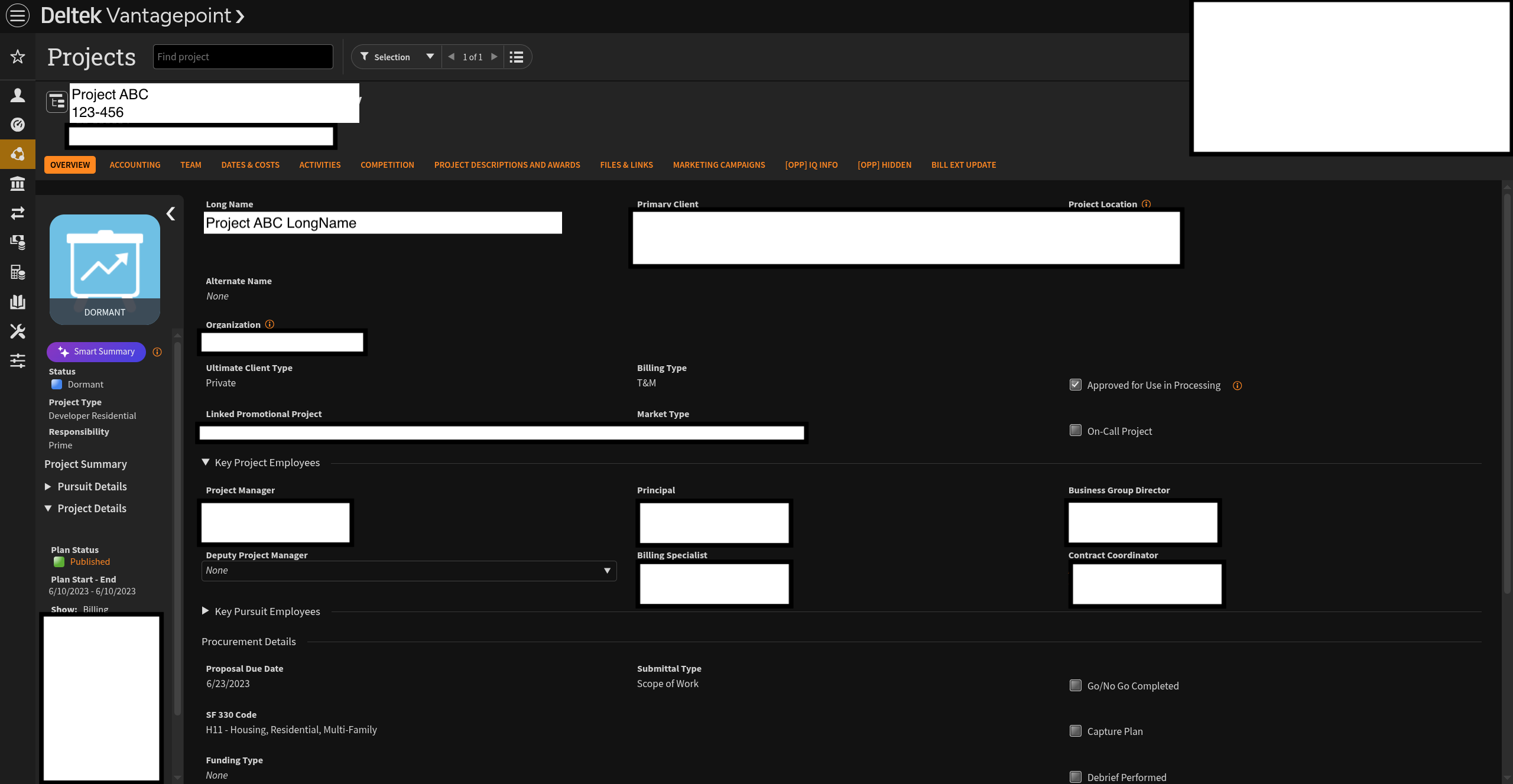Screen dimensions: 1513x784
Task: Open the wrench and tools utilities icon
Action: click(18, 331)
